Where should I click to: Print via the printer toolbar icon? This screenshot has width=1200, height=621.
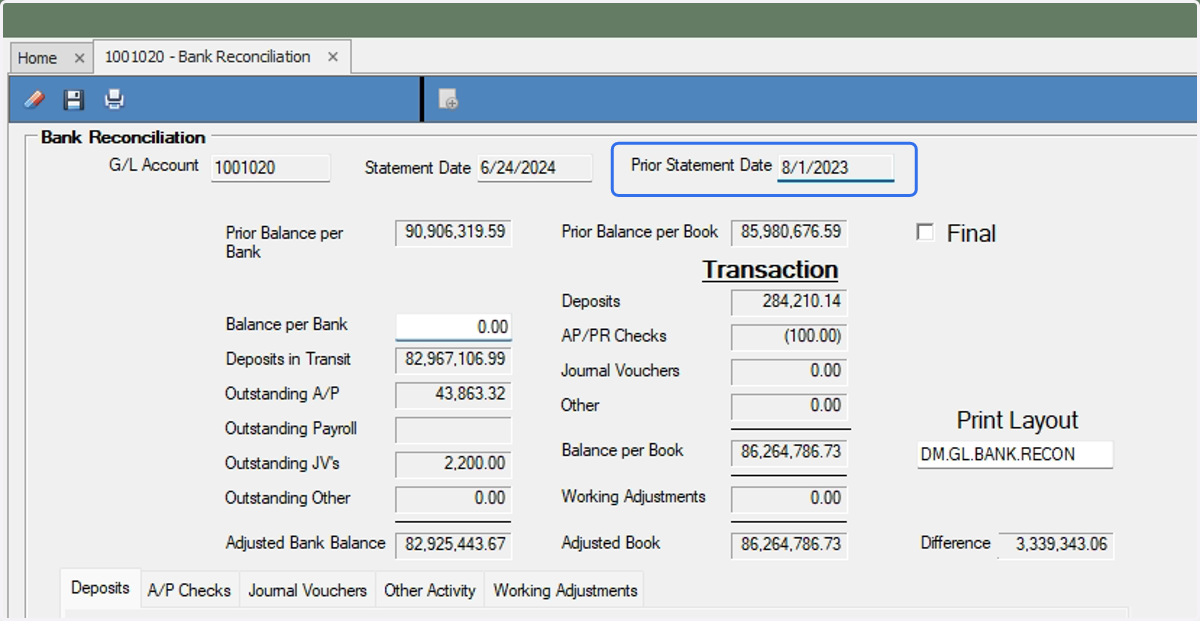pyautogui.click(x=114, y=99)
